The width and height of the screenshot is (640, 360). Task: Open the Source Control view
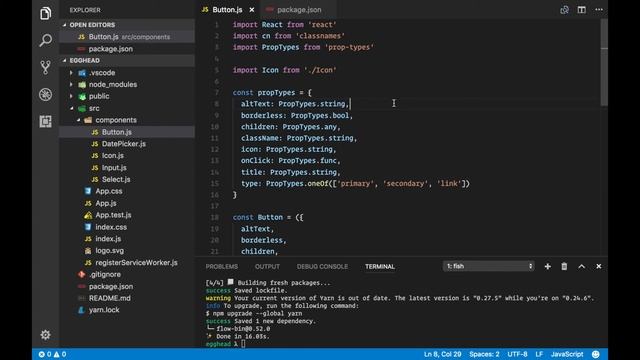coord(46,67)
